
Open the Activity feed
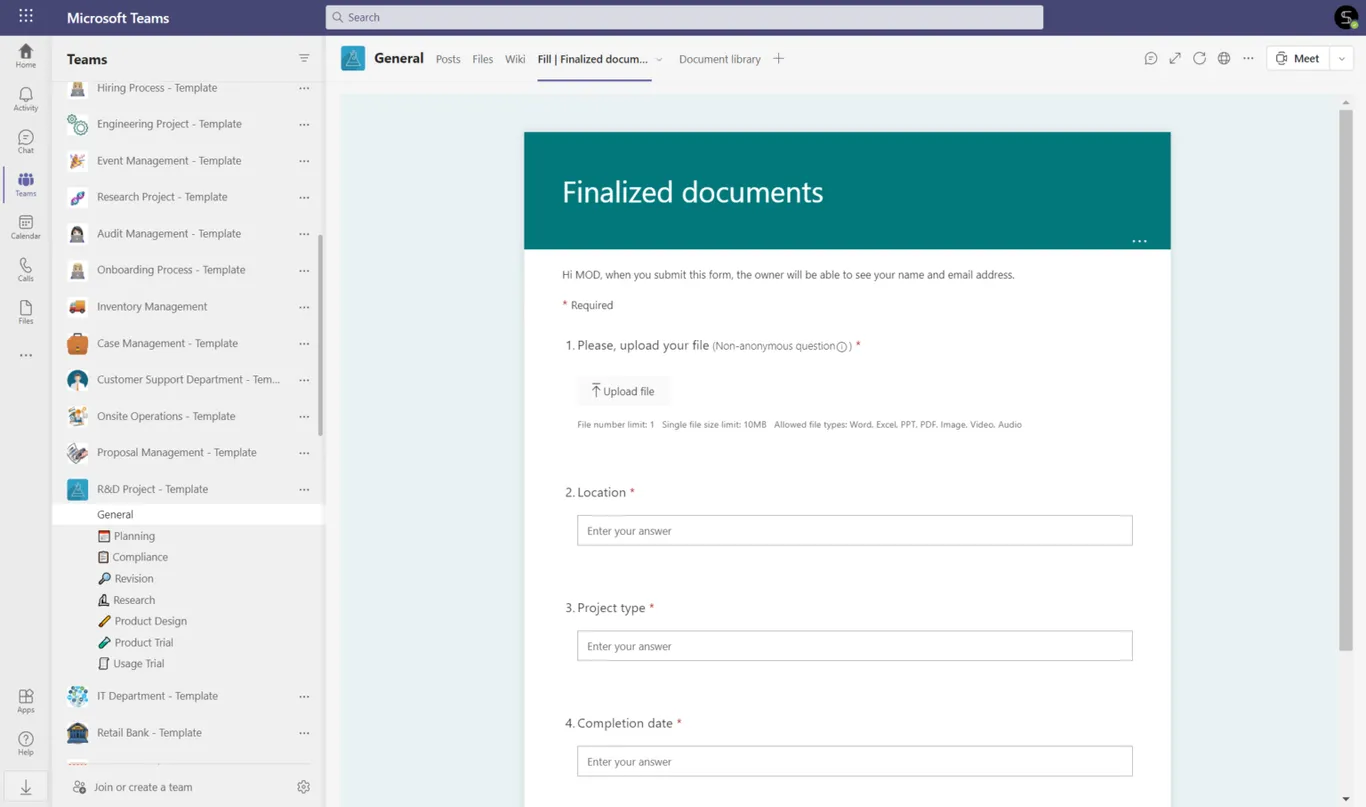coord(26,99)
